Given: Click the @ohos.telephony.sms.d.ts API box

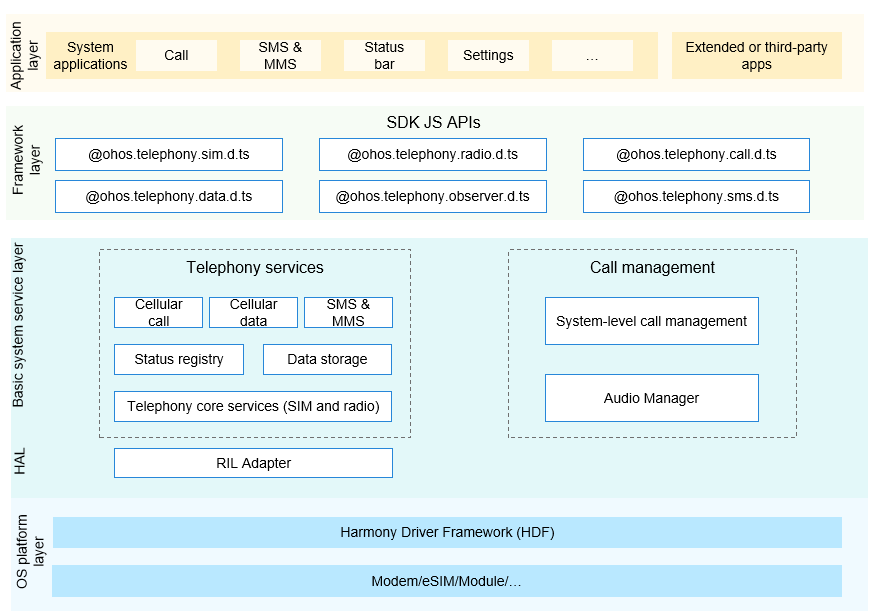Looking at the screenshot, I should [x=696, y=197].
